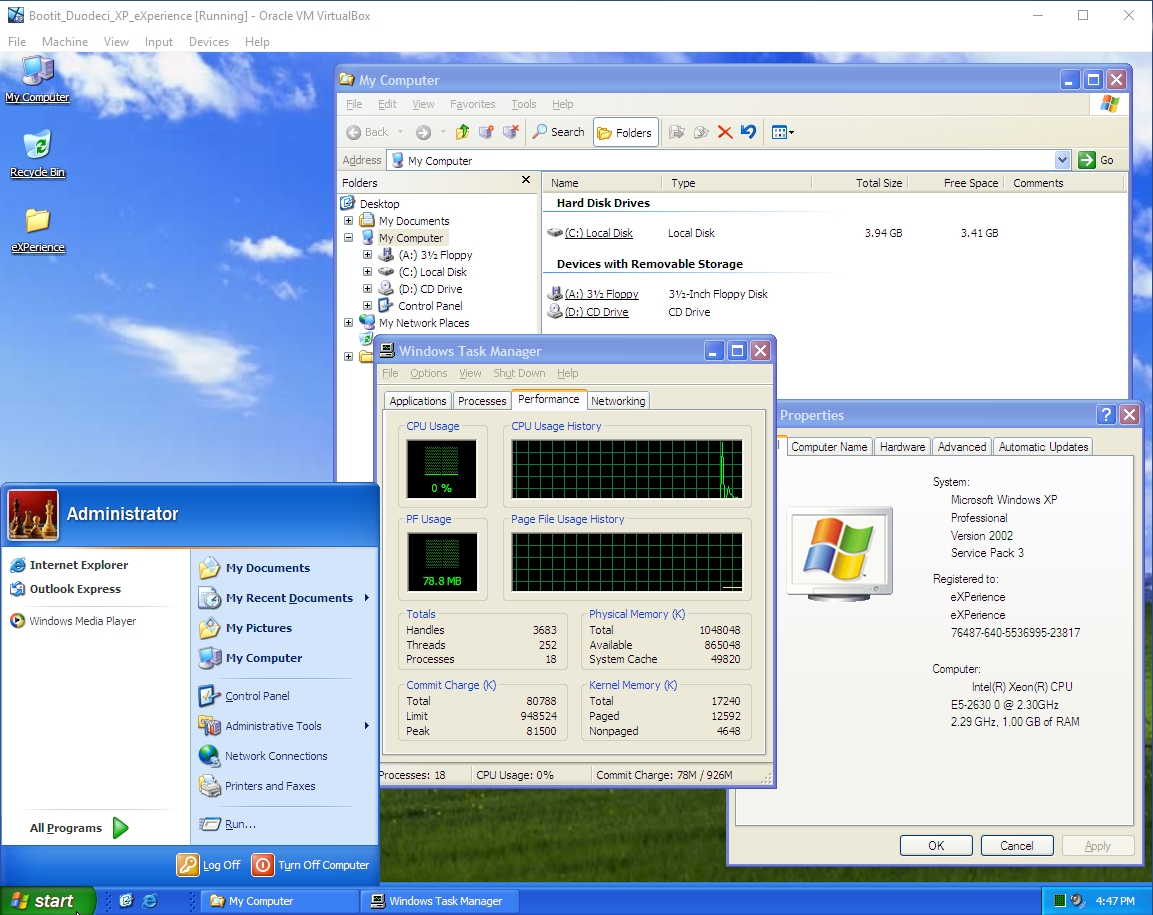Launch Windows Media Player from Start menu
This screenshot has width=1153, height=915.
74,621
